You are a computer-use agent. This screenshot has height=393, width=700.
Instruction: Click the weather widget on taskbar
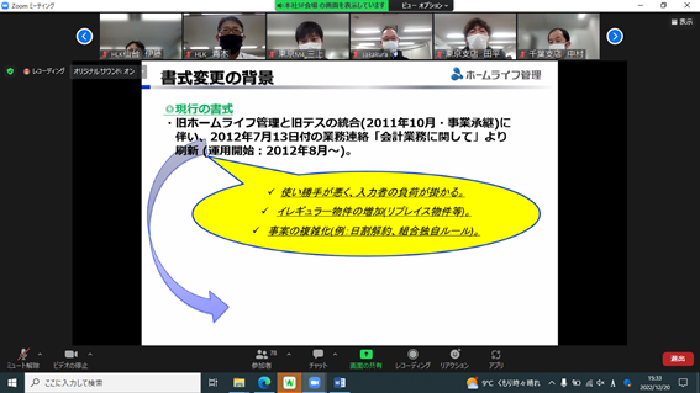pyautogui.click(x=504, y=383)
